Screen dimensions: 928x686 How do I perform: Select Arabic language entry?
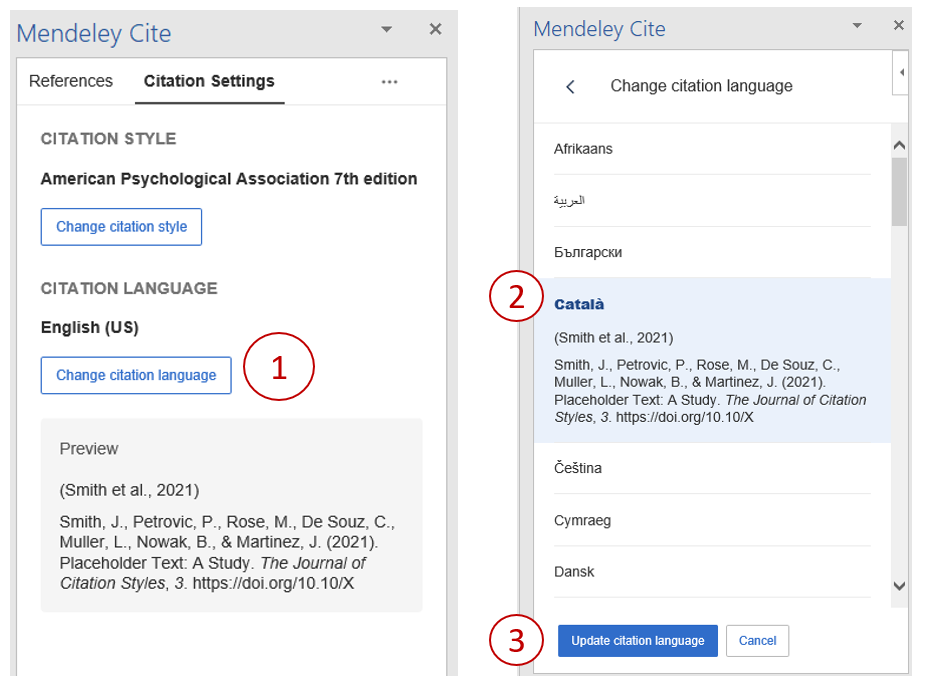(712, 201)
